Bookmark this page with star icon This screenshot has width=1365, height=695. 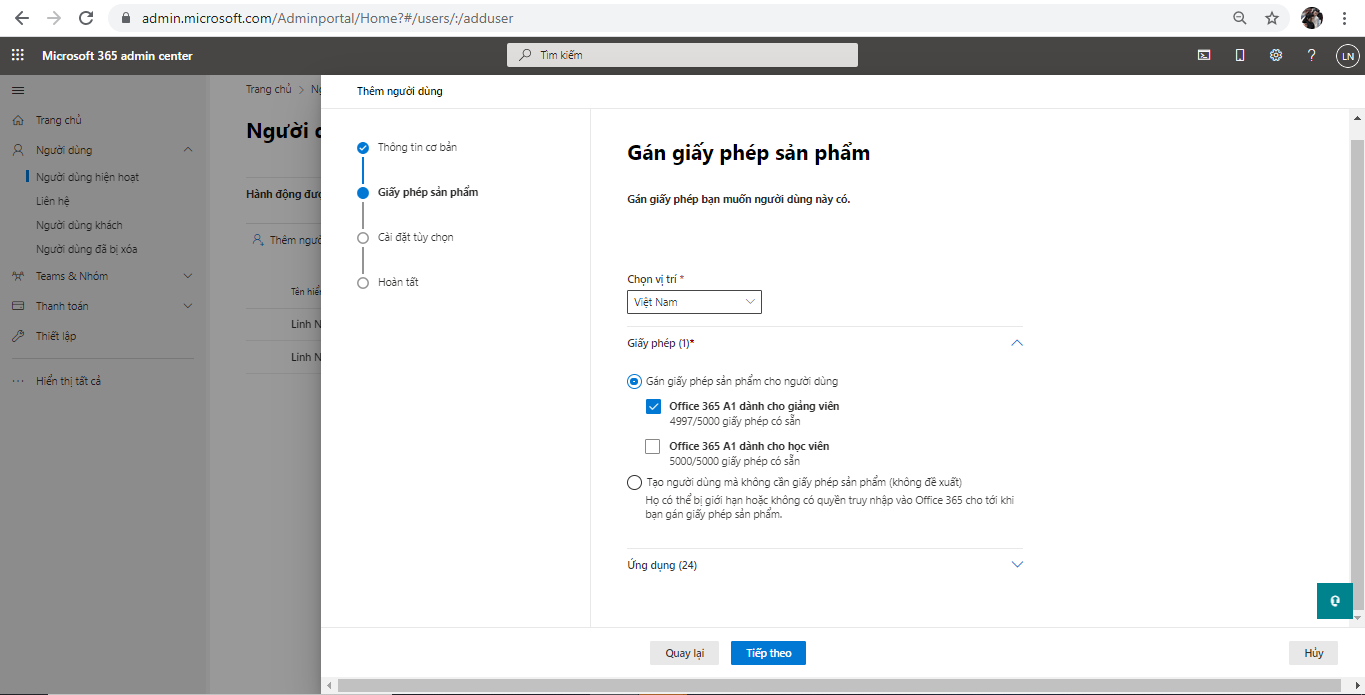click(1272, 18)
